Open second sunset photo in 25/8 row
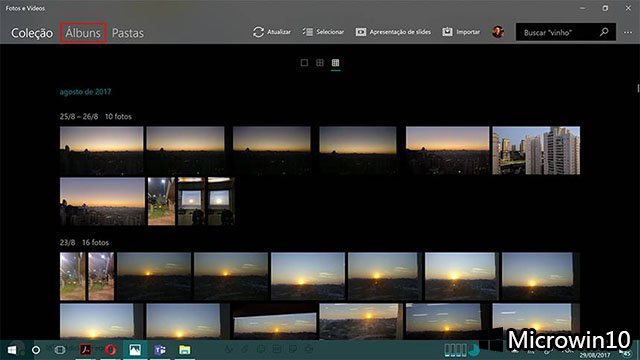The image size is (640, 360). coord(185,151)
